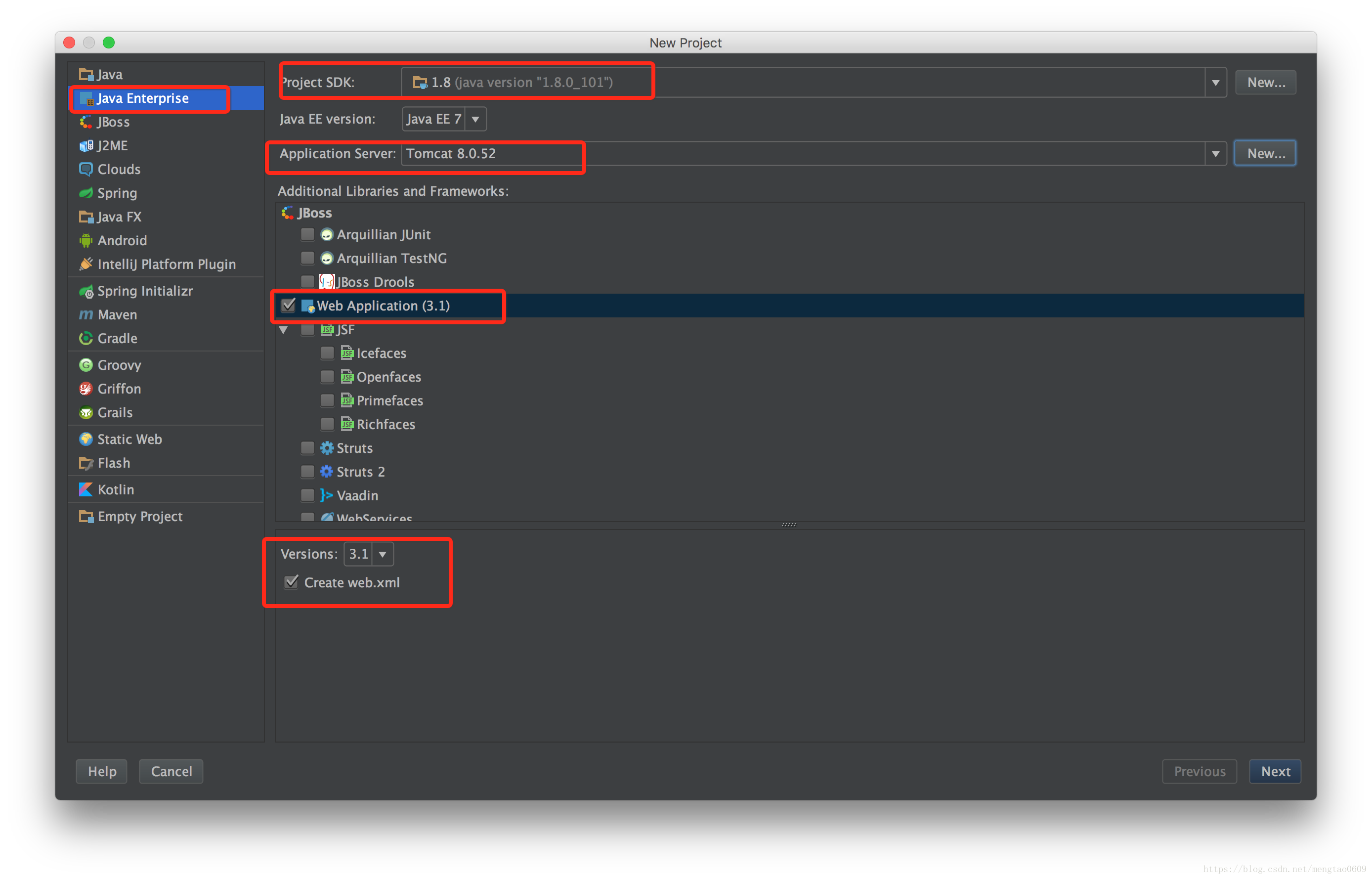This screenshot has width=1372, height=879.
Task: Click the Java Enterprise icon
Action: pyautogui.click(x=86, y=99)
